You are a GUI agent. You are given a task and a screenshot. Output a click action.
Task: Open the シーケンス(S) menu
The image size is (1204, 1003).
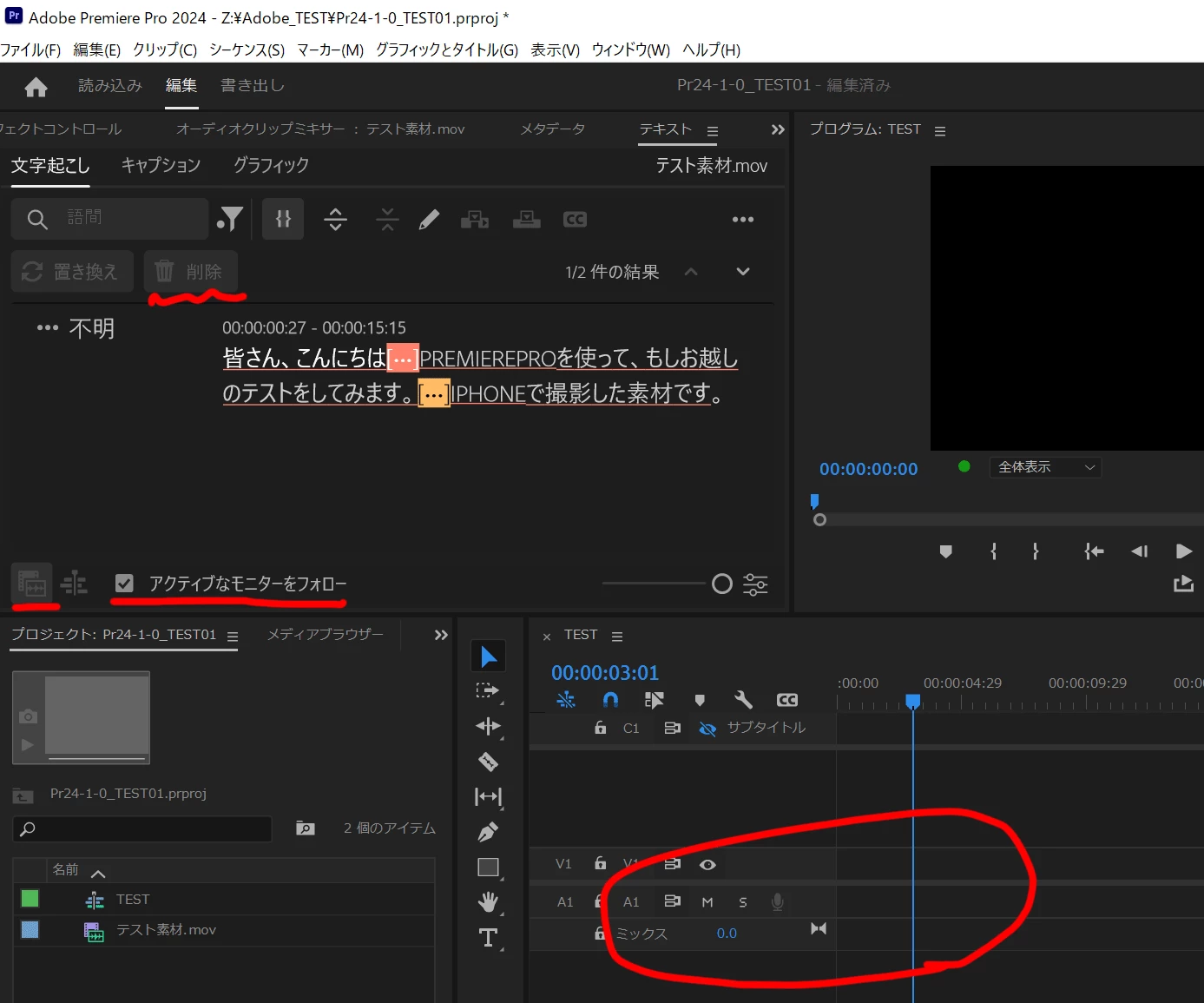(247, 49)
